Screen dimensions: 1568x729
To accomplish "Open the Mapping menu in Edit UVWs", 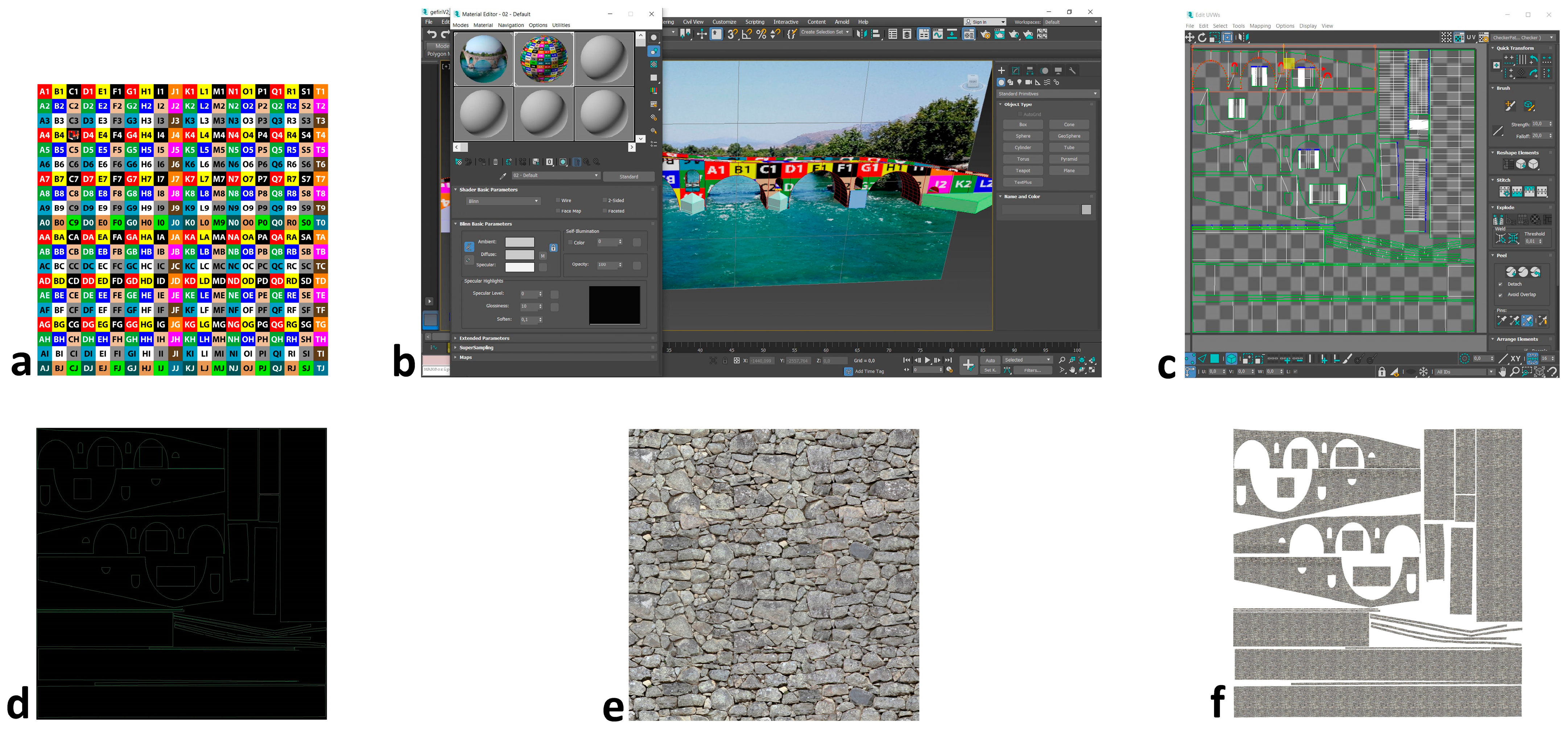I will pos(1260,26).
